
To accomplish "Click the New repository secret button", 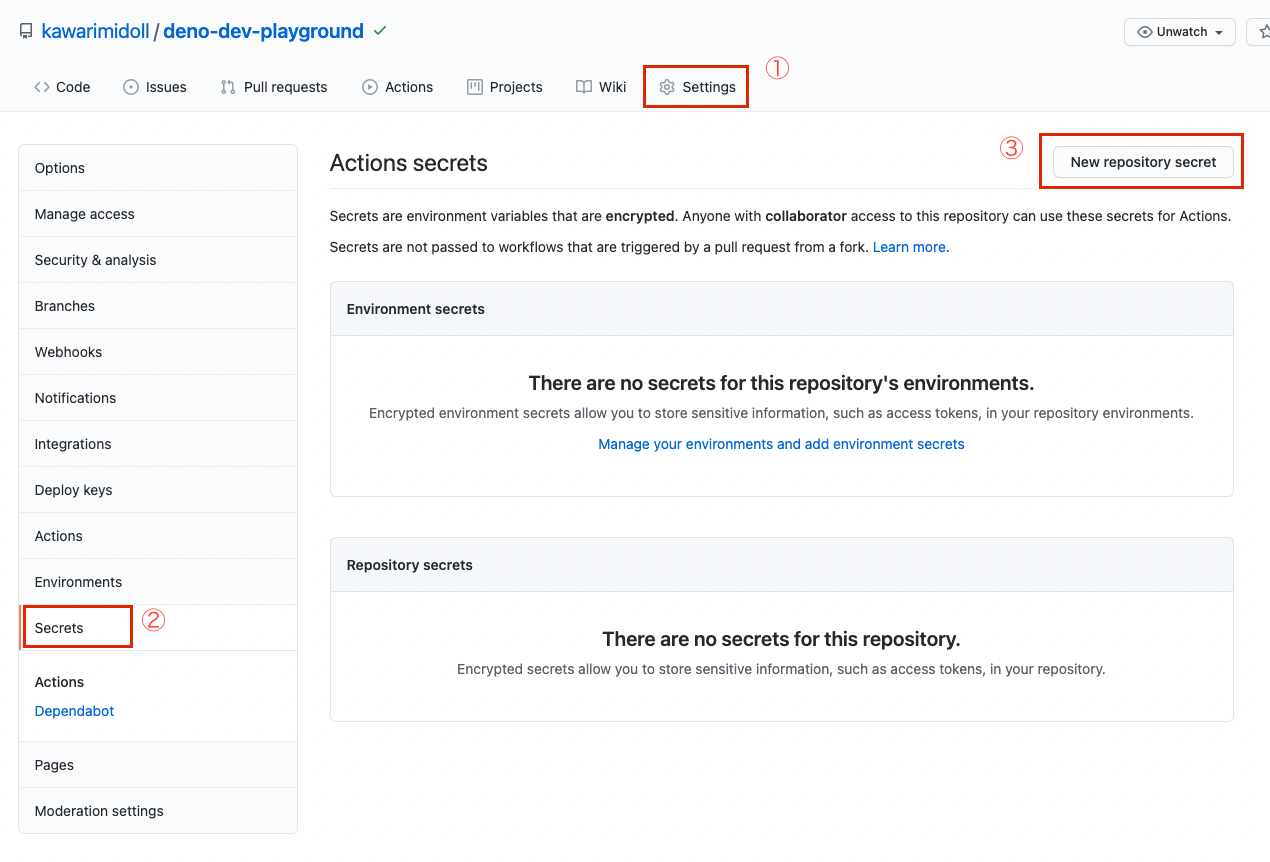I will tap(1143, 162).
